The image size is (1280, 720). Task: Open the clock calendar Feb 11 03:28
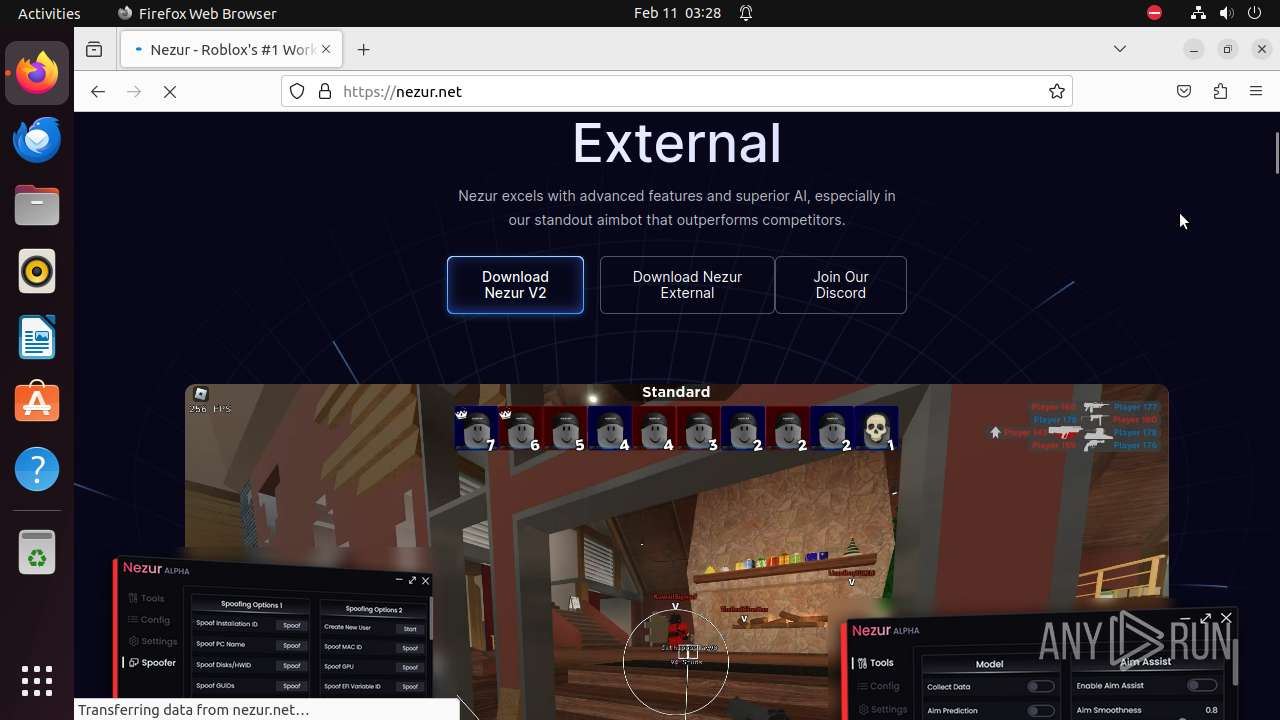click(x=677, y=13)
